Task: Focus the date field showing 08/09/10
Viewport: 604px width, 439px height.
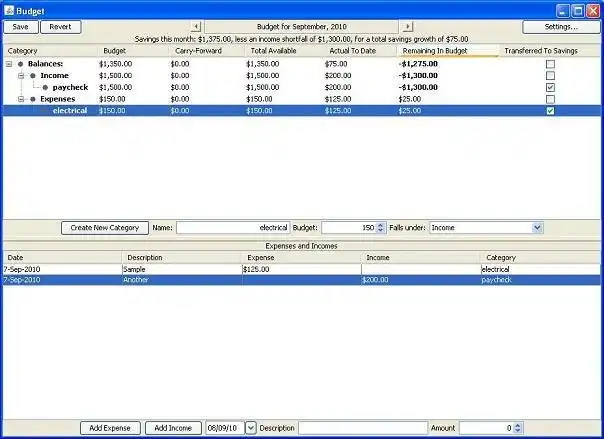Action: click(225, 428)
